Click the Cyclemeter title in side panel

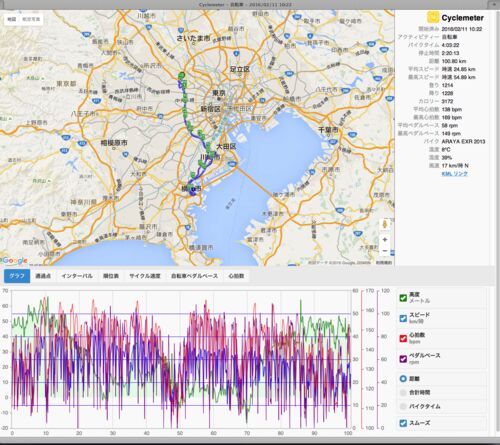463,18
